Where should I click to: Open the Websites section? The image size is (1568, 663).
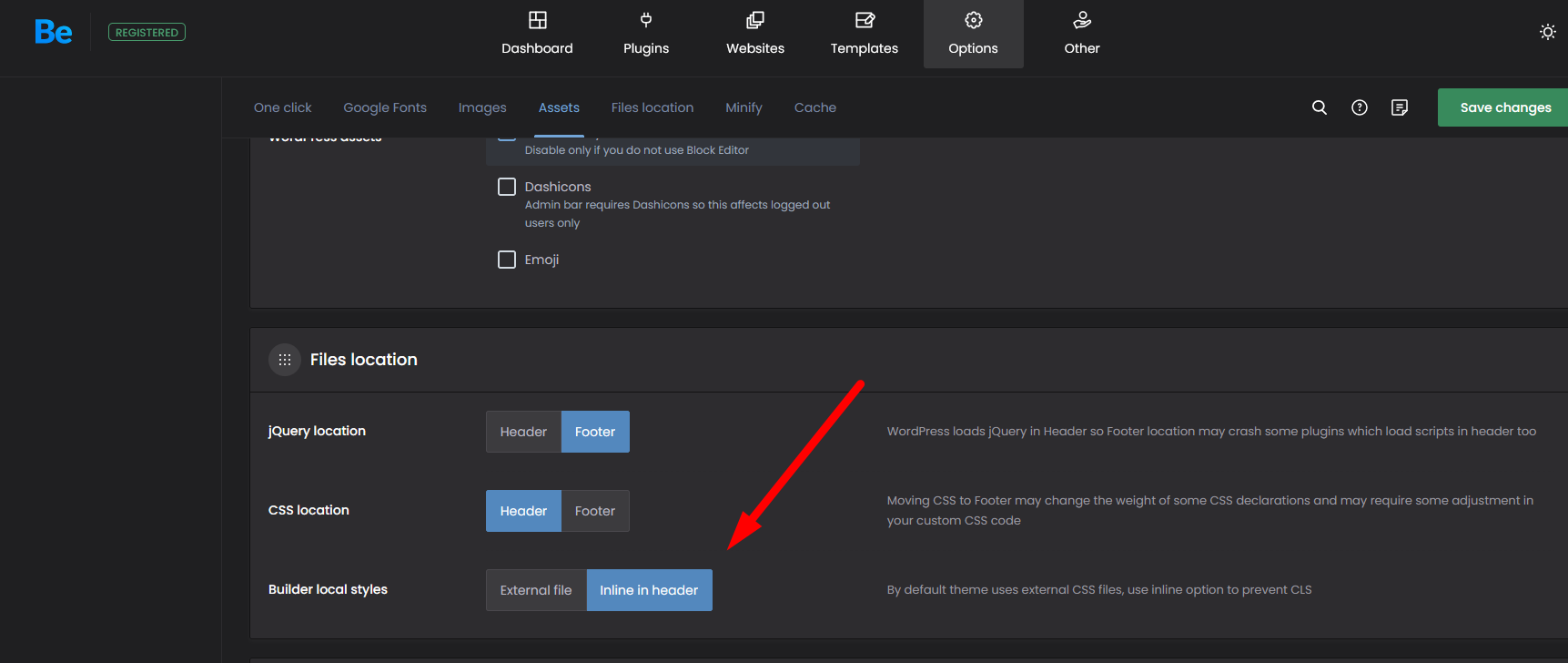pyautogui.click(x=755, y=34)
